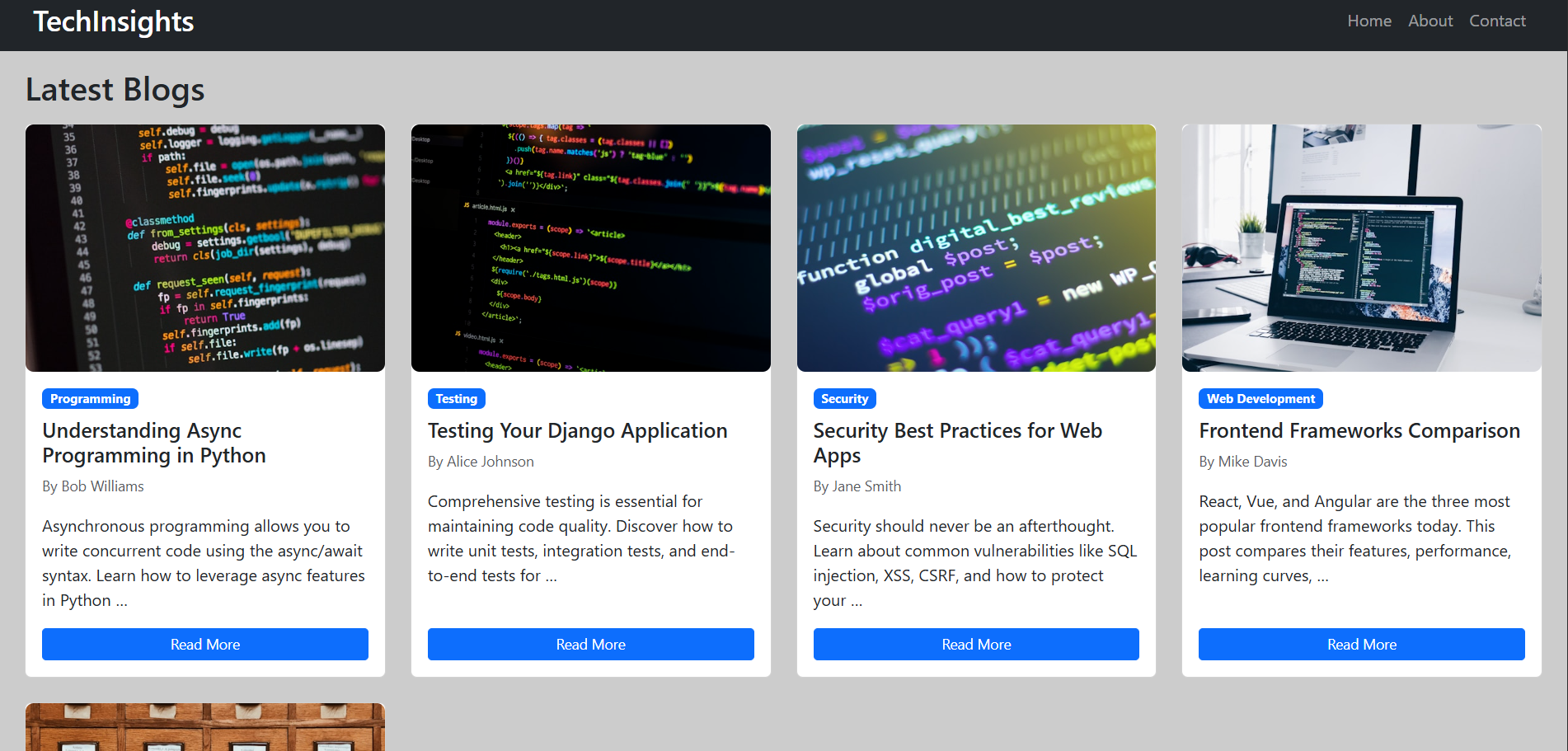Viewport: 1568px width, 751px height.
Task: Click the wooden drawers image thumbnail
Action: pos(205,726)
